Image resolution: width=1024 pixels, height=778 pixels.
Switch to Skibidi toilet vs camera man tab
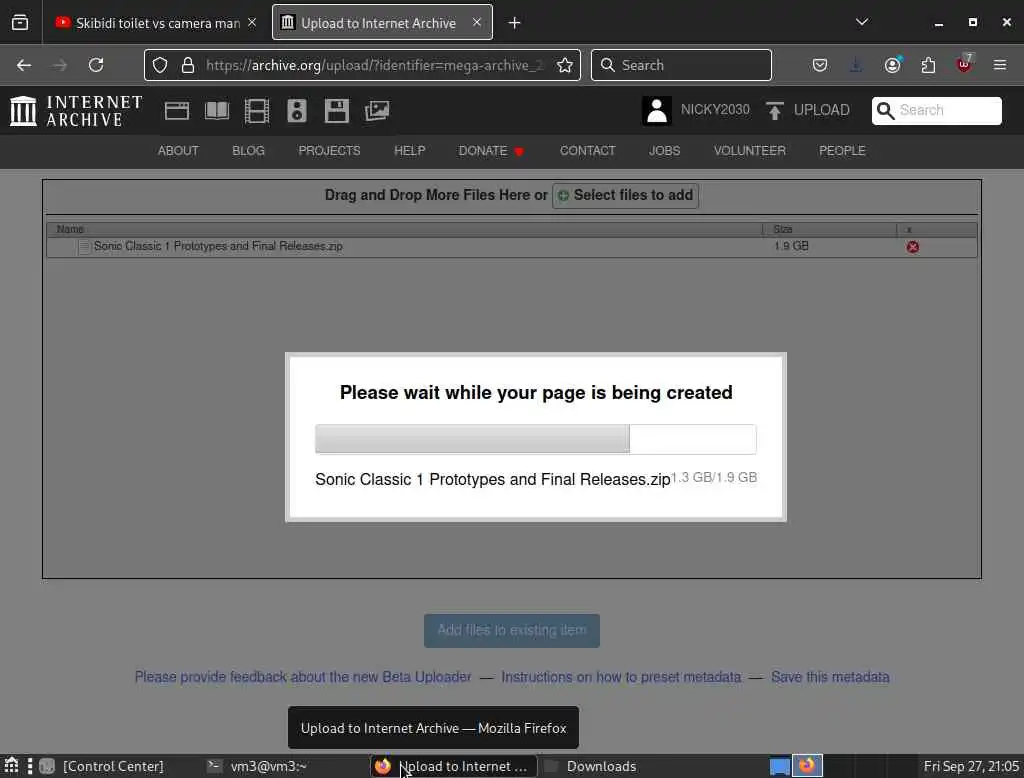(155, 23)
